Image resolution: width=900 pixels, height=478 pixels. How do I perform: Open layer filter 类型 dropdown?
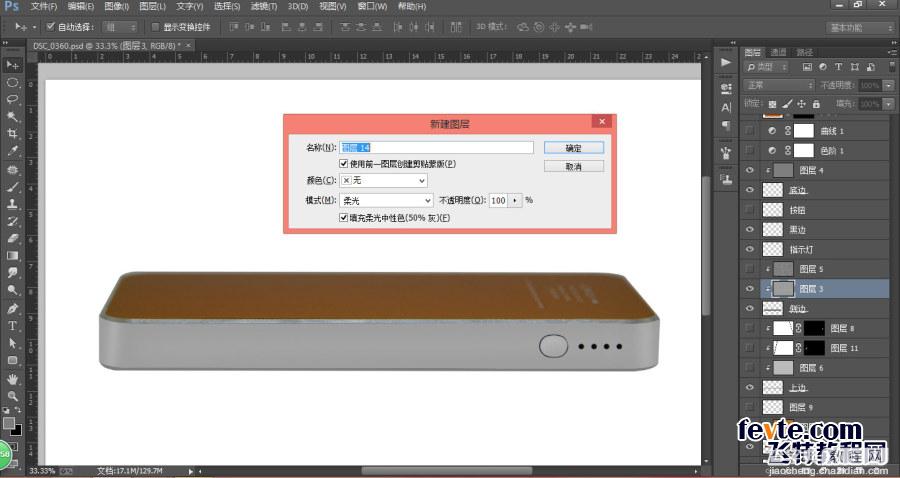[x=769, y=67]
